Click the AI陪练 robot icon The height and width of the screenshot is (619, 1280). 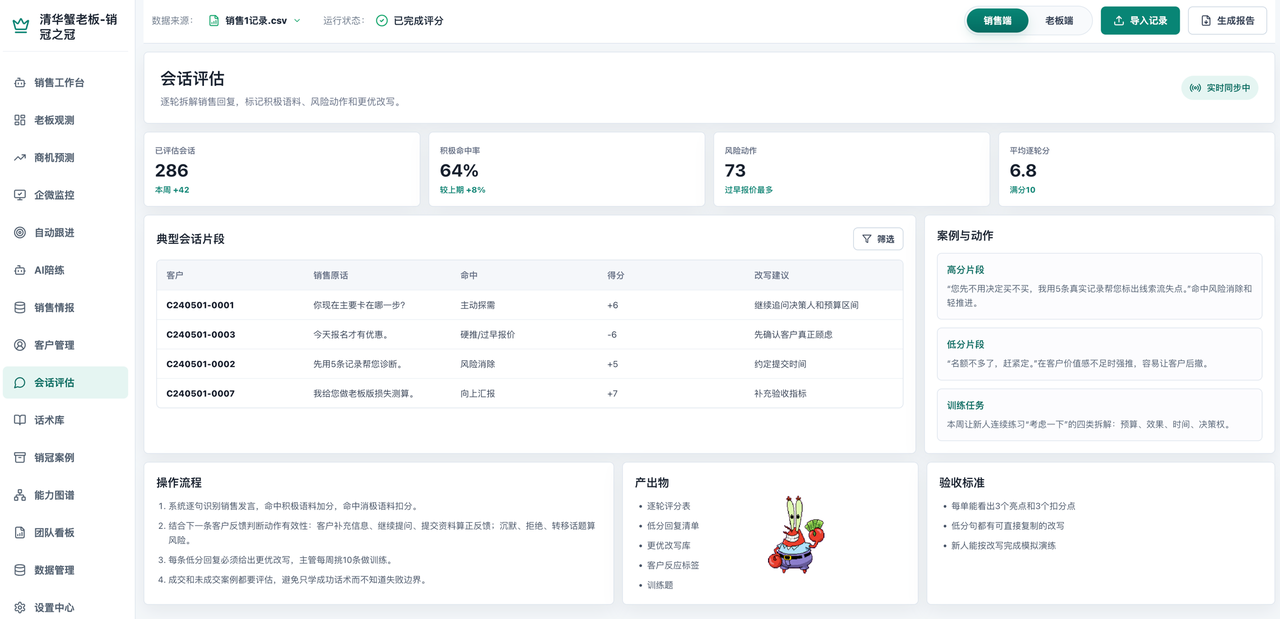[x=20, y=270]
